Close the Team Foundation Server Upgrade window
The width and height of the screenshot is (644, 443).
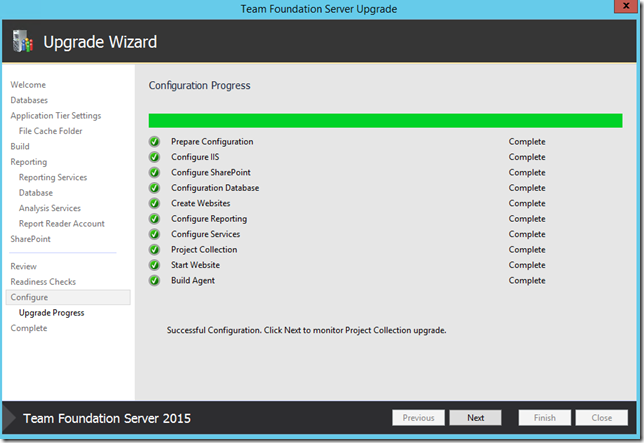(626, 6)
